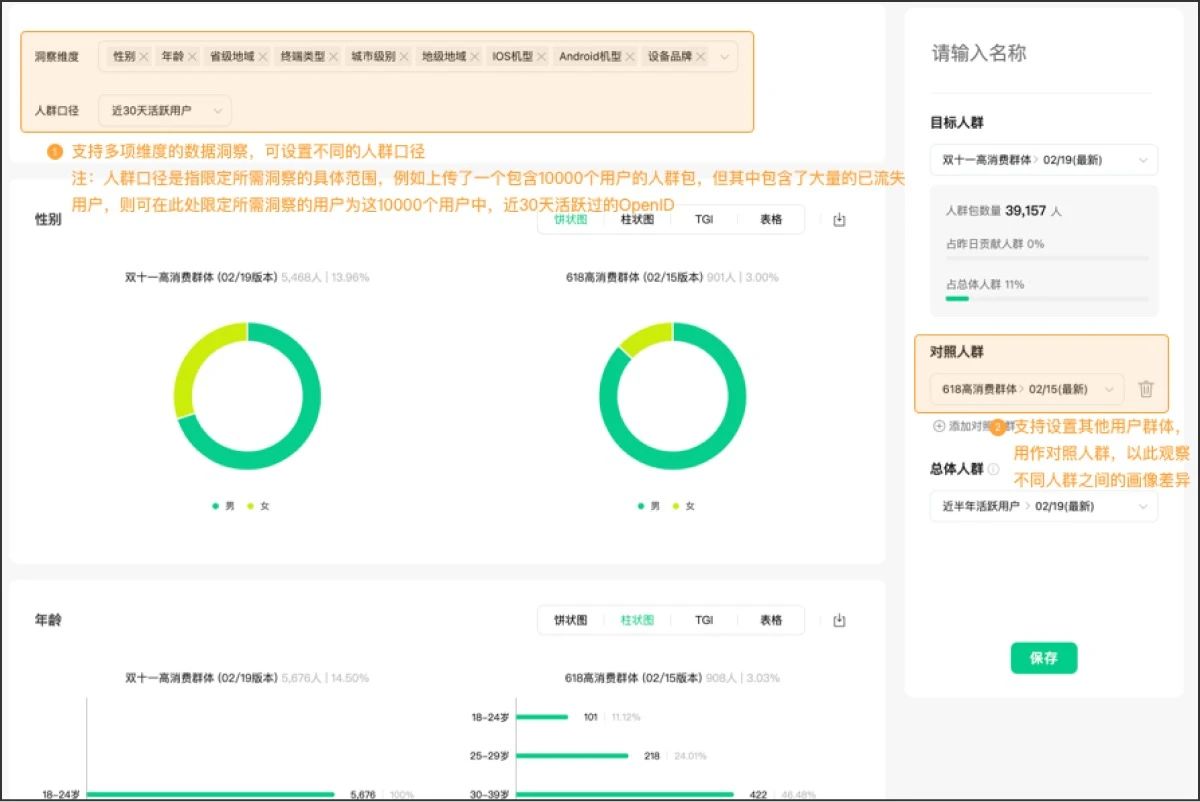1200x802 pixels.
Task: Remove the 终端类型 dimension tag
Action: click(x=333, y=57)
